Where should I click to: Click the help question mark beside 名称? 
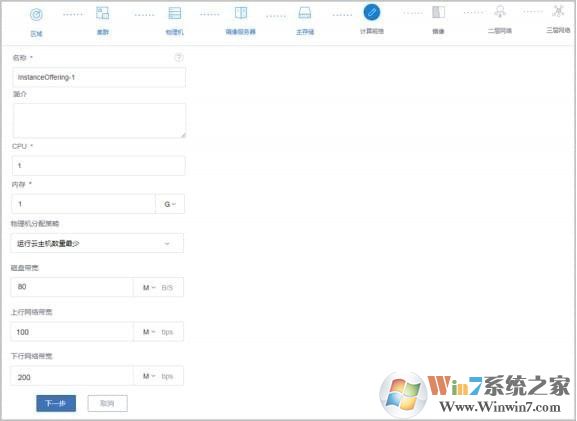(178, 57)
